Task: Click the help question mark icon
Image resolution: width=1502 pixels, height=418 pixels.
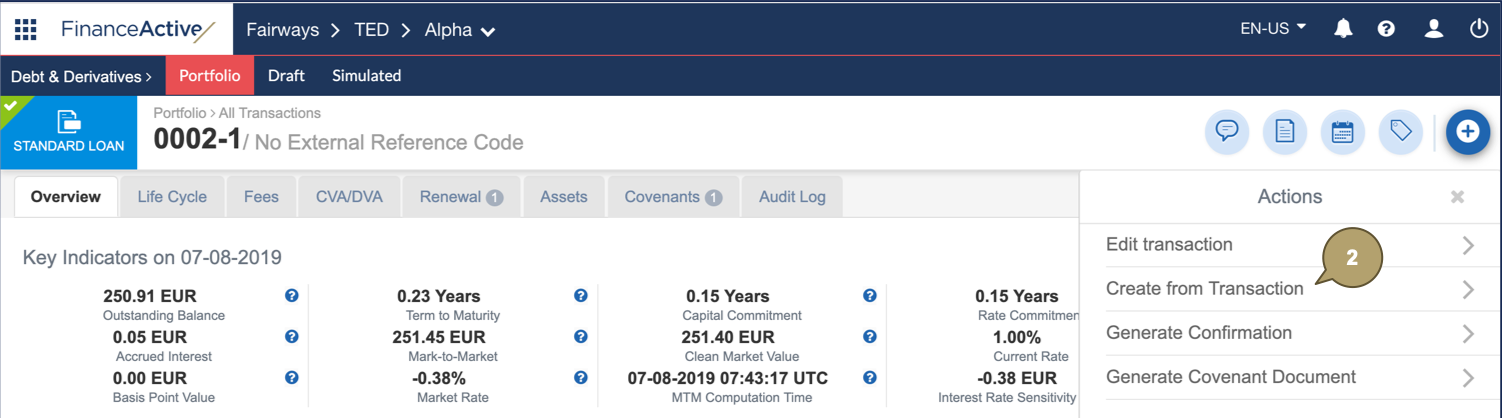Action: pos(1386,29)
